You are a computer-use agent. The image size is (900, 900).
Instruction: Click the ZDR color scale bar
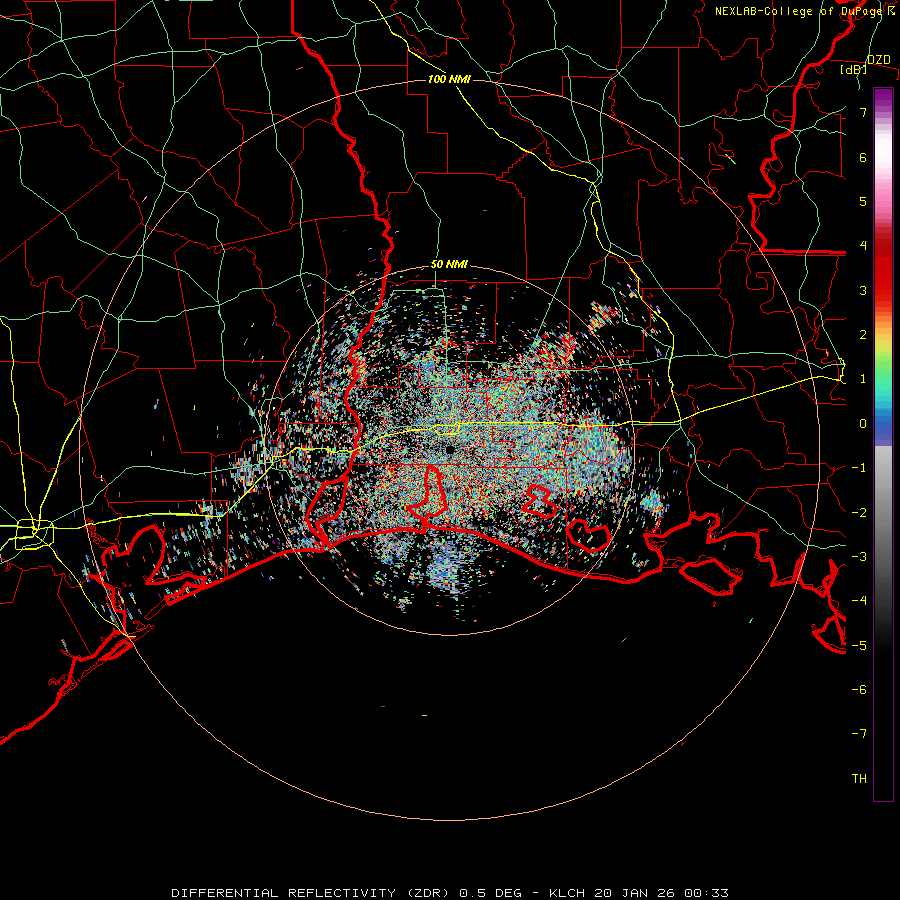coord(883,444)
